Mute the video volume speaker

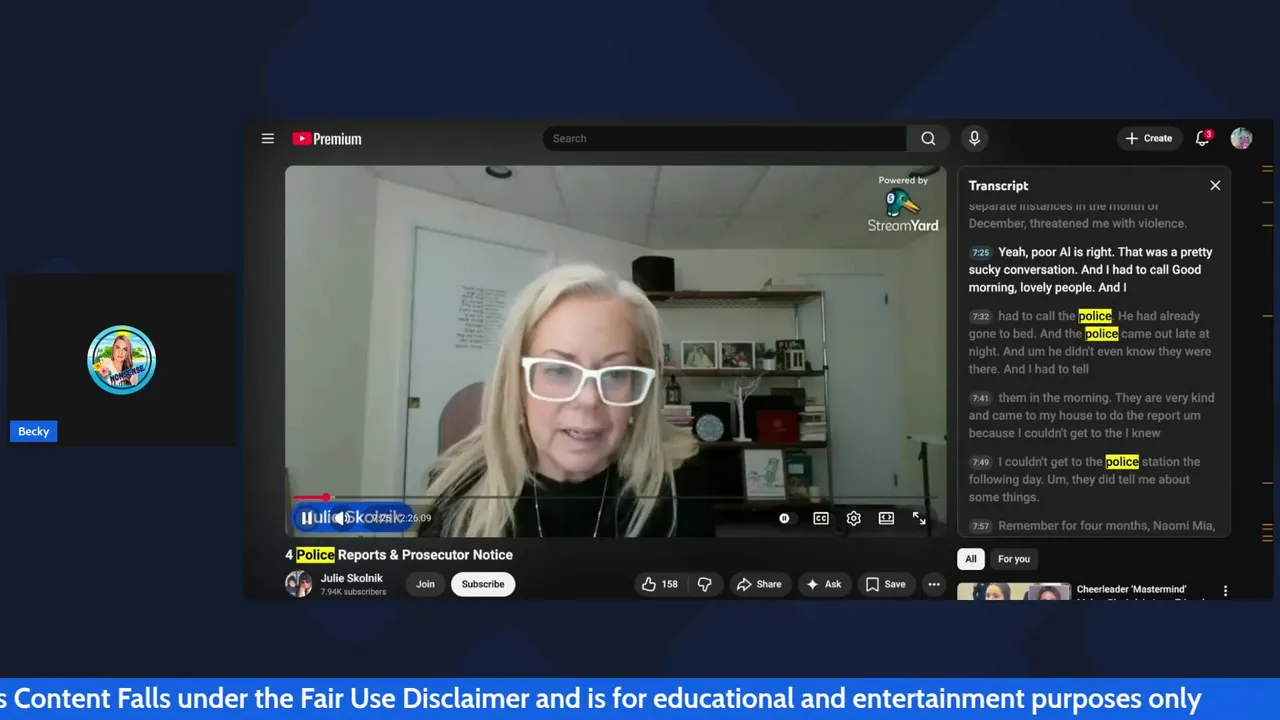340,518
